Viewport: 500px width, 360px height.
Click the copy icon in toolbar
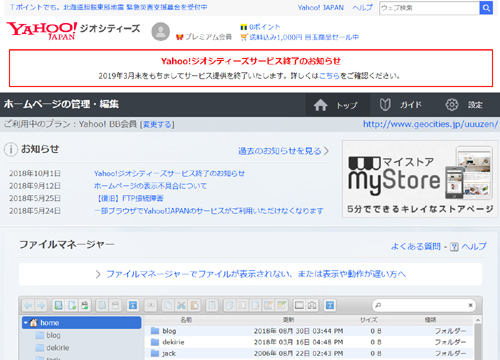[168, 305]
